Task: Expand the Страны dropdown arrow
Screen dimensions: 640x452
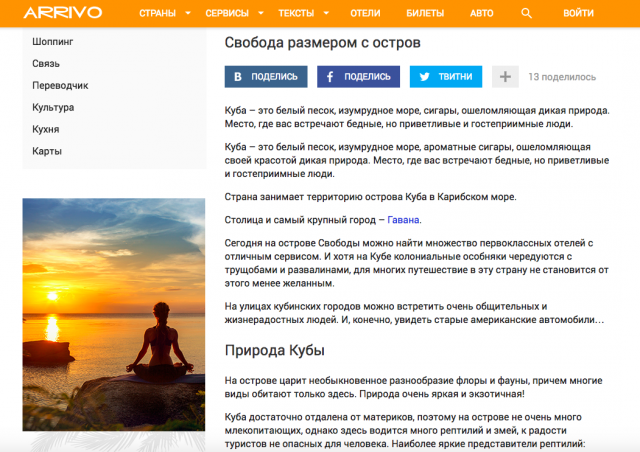Action: point(188,13)
